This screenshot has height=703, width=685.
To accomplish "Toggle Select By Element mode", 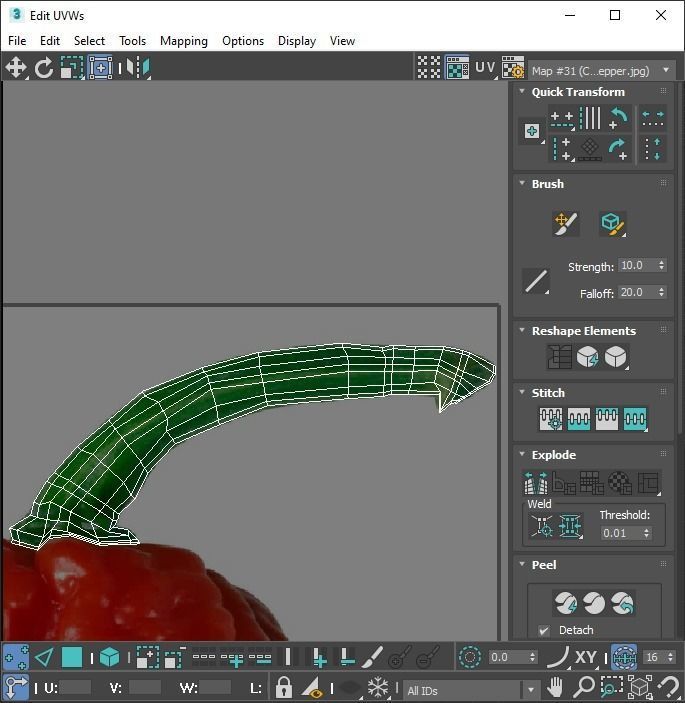I will coord(109,657).
